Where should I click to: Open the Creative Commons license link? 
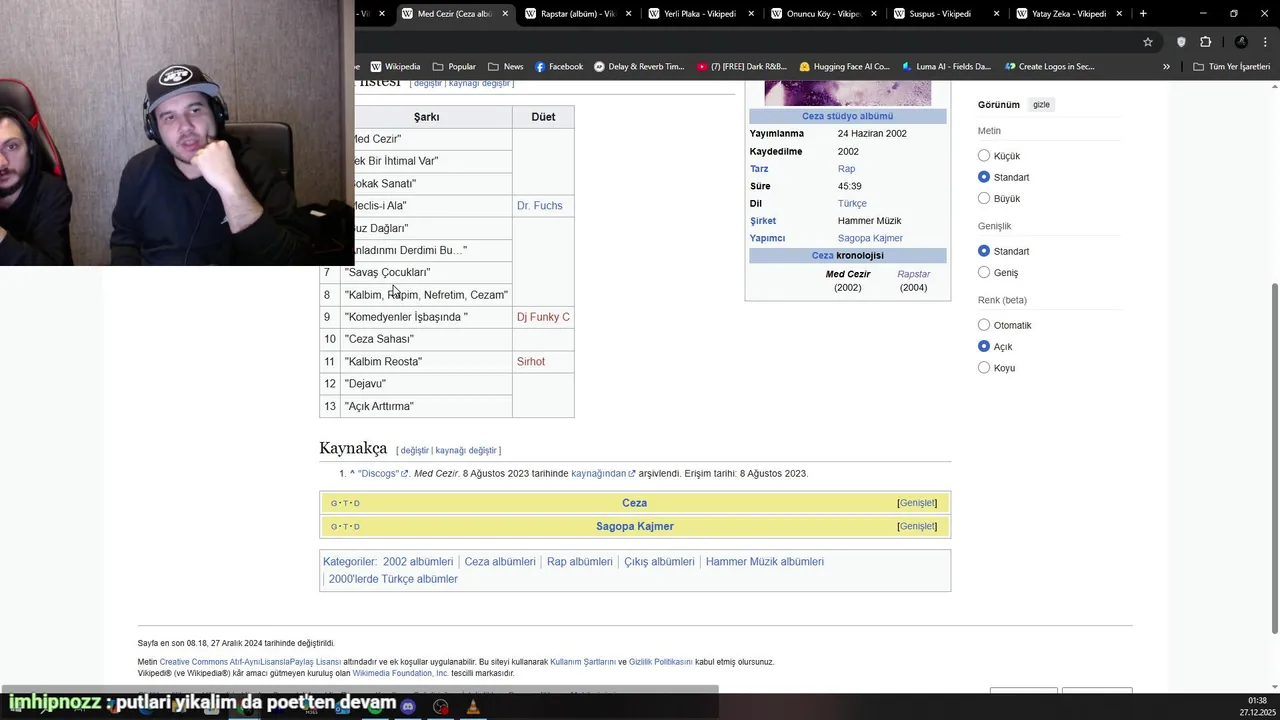coord(250,662)
